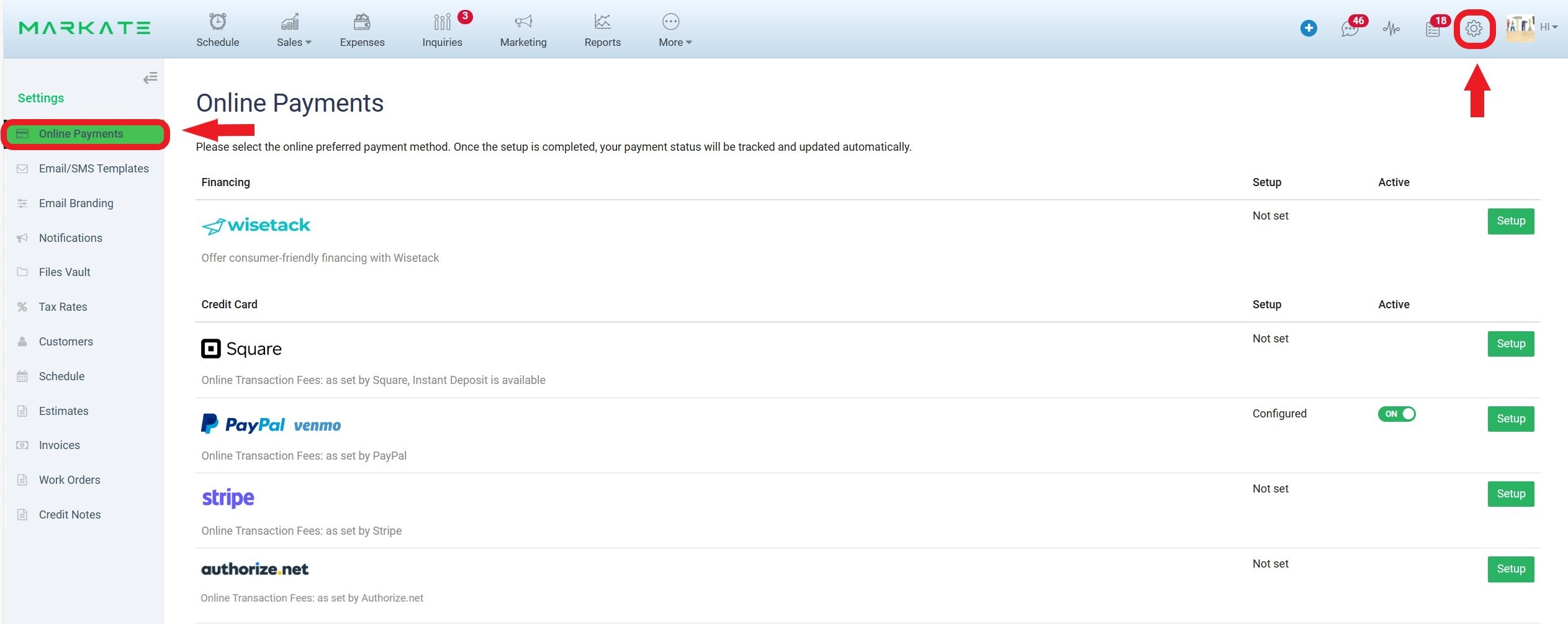Click Setup button for Wisetack

click(1510, 221)
